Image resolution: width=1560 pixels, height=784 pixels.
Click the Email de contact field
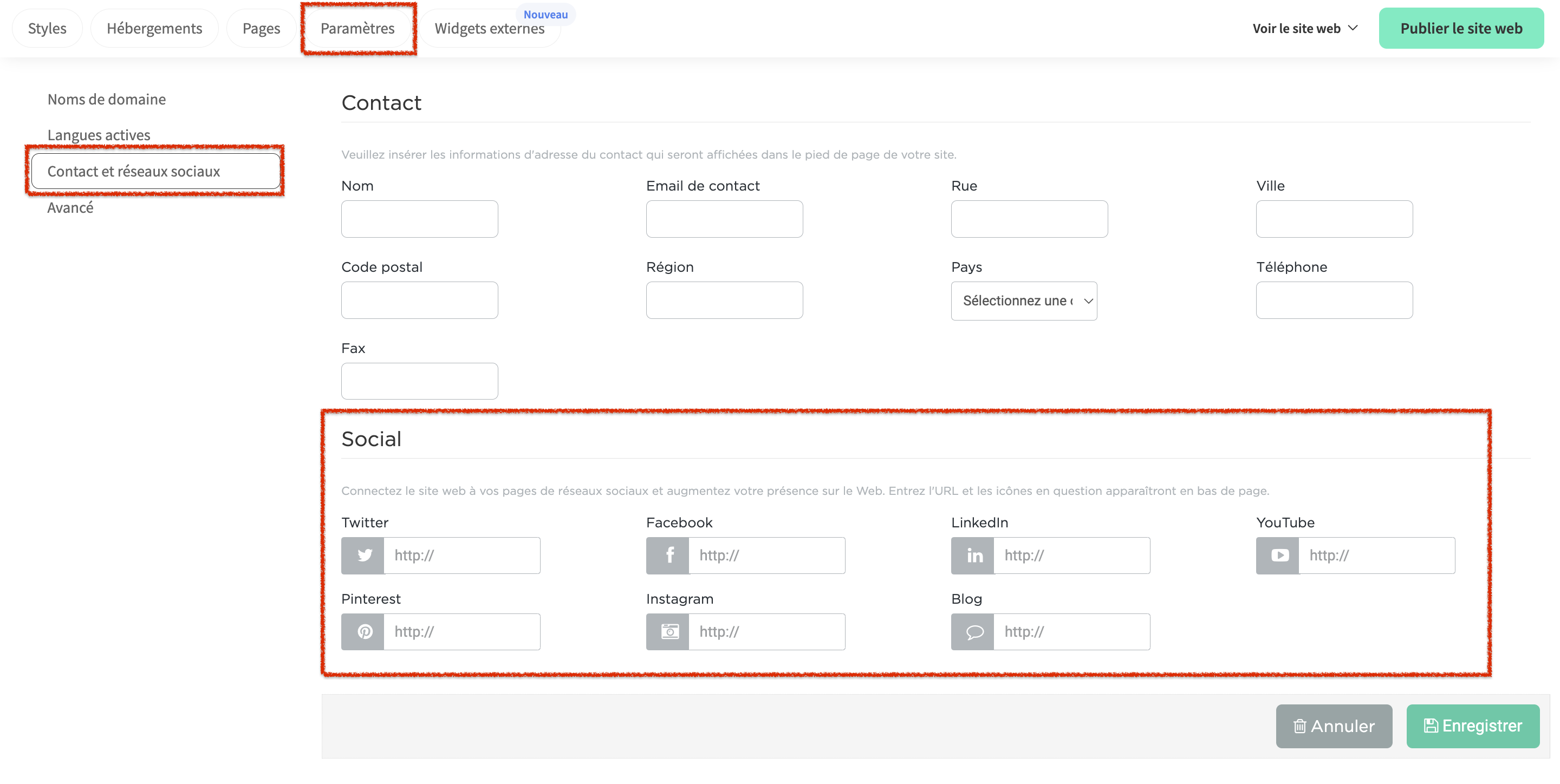724,219
